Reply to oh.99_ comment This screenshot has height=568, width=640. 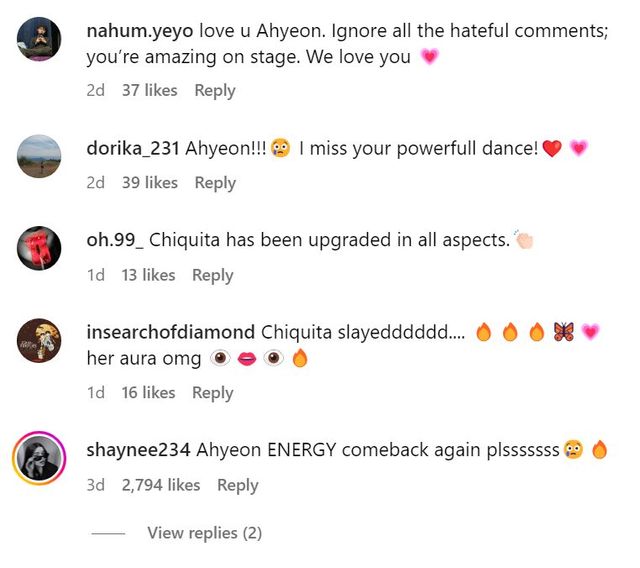coord(213,275)
